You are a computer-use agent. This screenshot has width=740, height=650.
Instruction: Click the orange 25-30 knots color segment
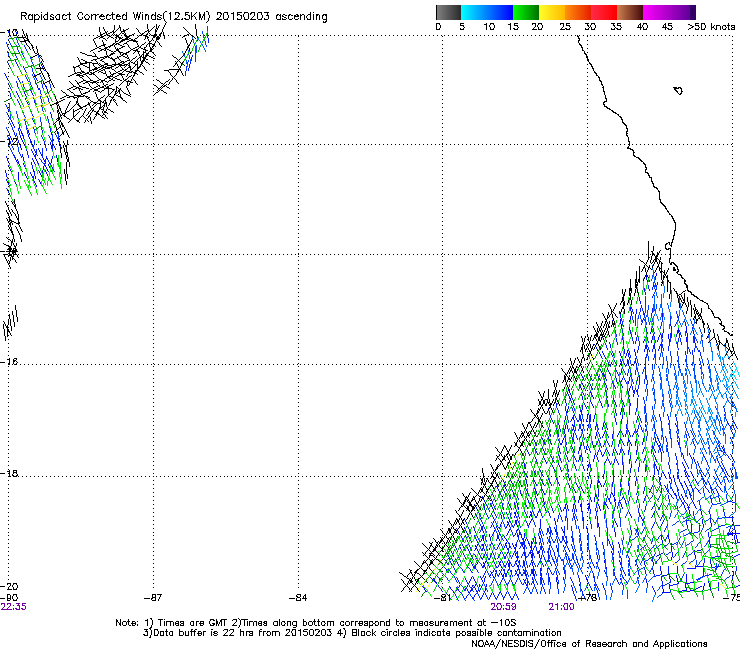(x=578, y=12)
